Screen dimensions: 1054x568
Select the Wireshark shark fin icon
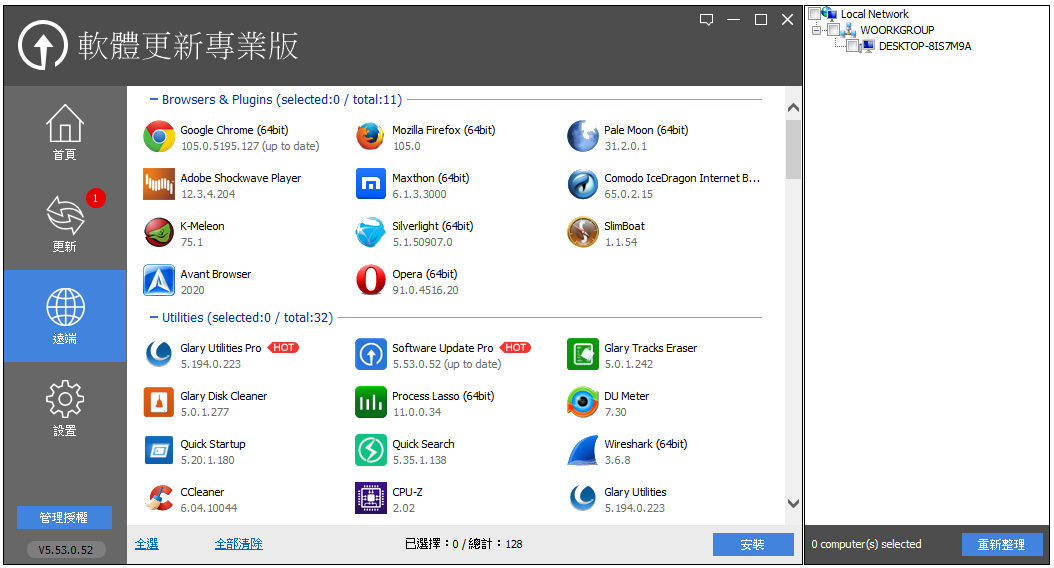tap(582, 450)
